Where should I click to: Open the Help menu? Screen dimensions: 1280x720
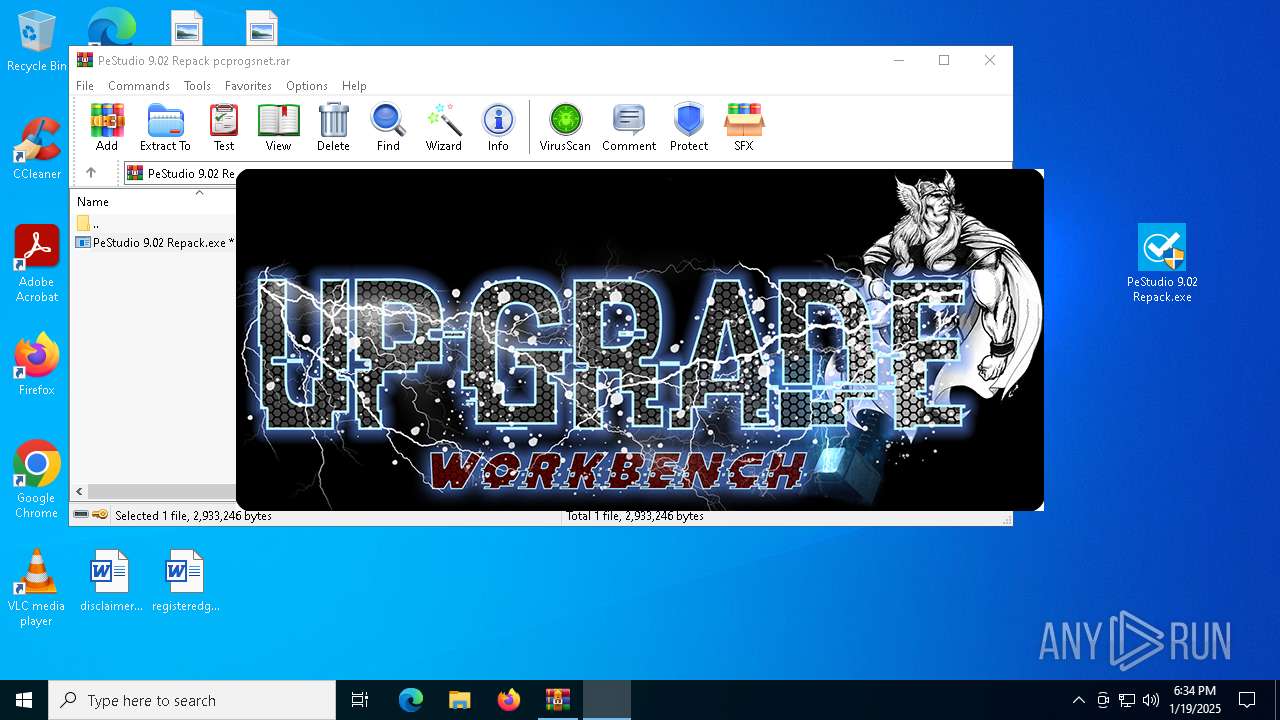coord(354,86)
